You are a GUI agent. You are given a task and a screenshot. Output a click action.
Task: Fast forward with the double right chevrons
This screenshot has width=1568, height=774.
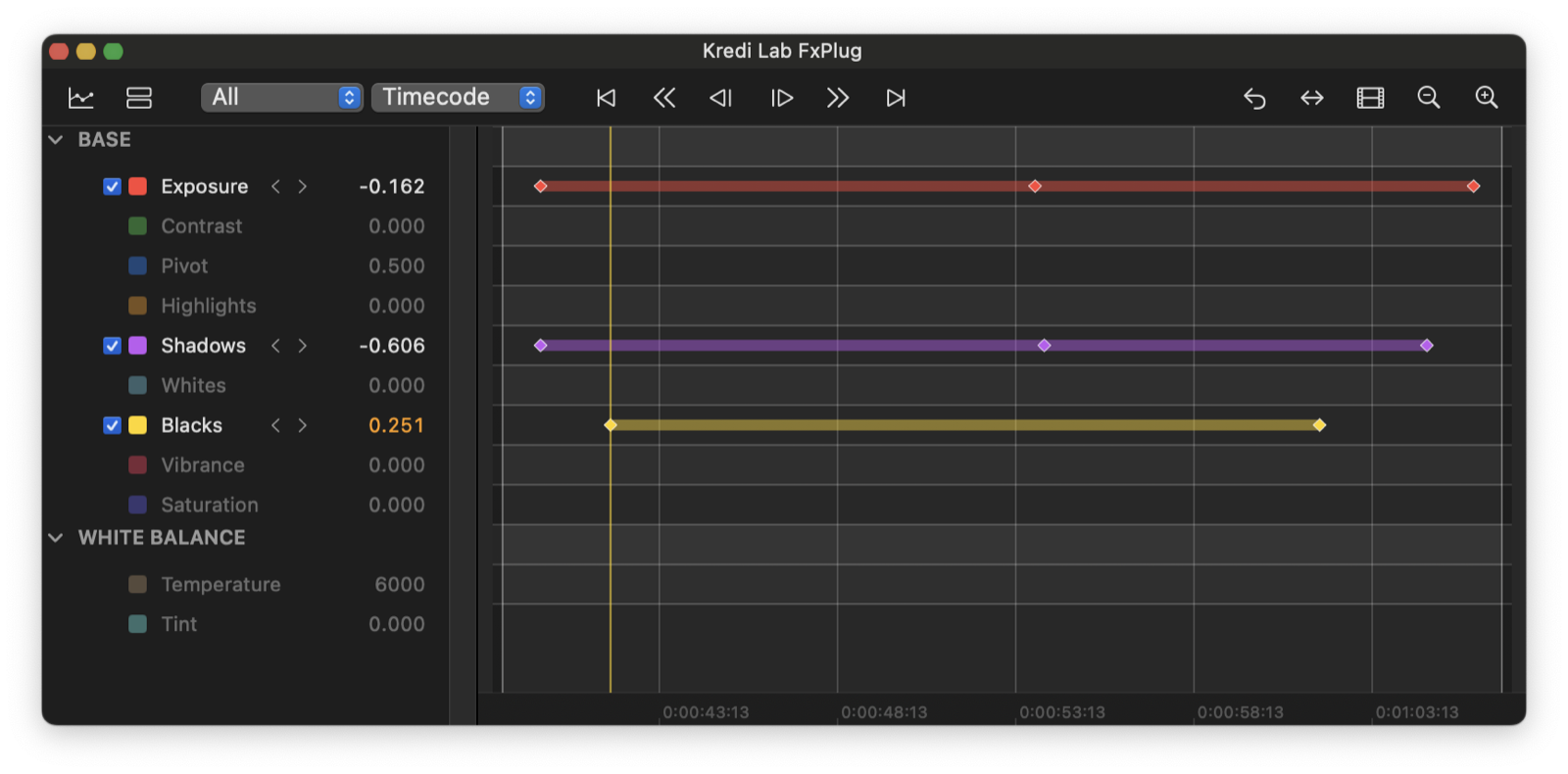pyautogui.click(x=838, y=98)
